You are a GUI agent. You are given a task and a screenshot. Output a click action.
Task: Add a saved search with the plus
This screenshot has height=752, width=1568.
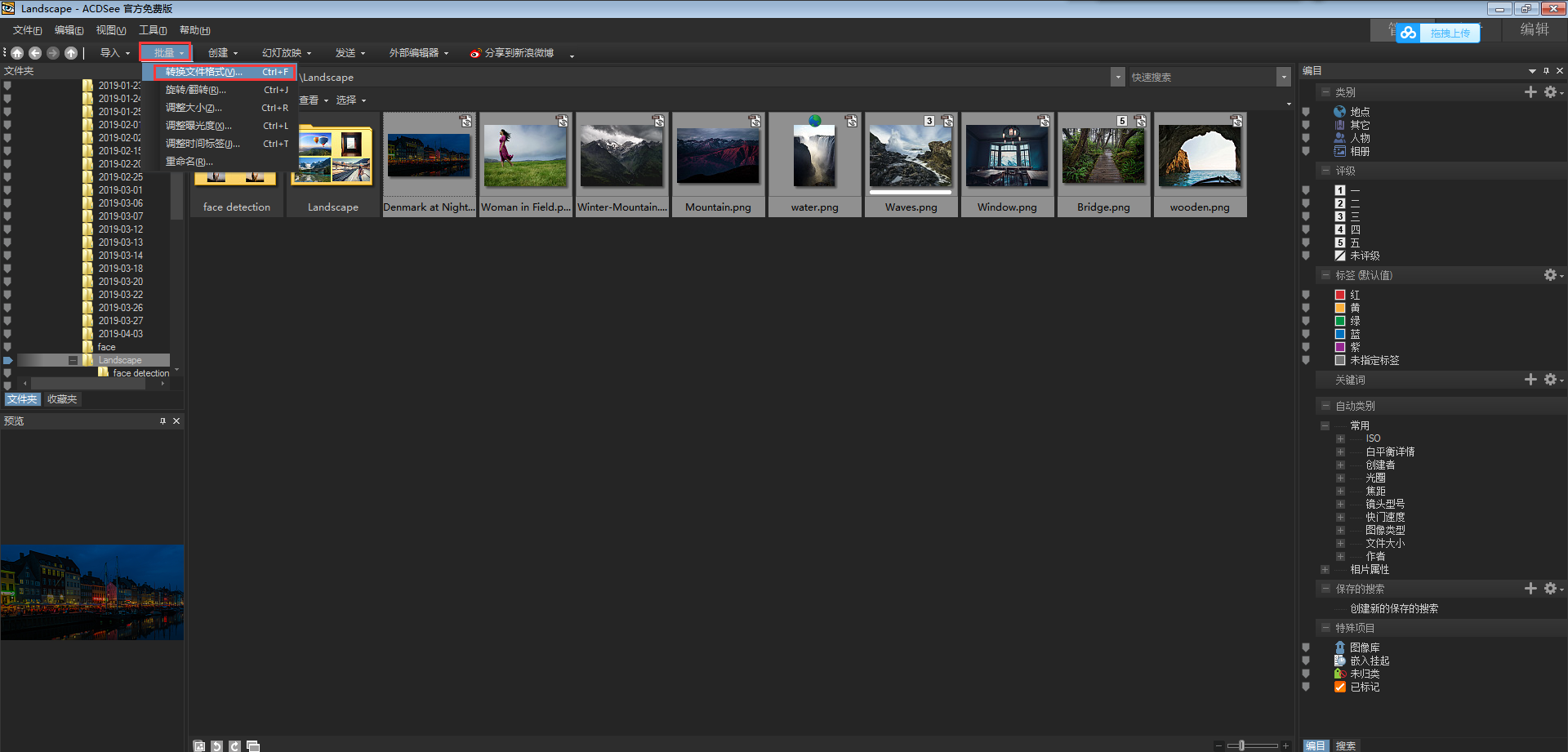coord(1530,589)
